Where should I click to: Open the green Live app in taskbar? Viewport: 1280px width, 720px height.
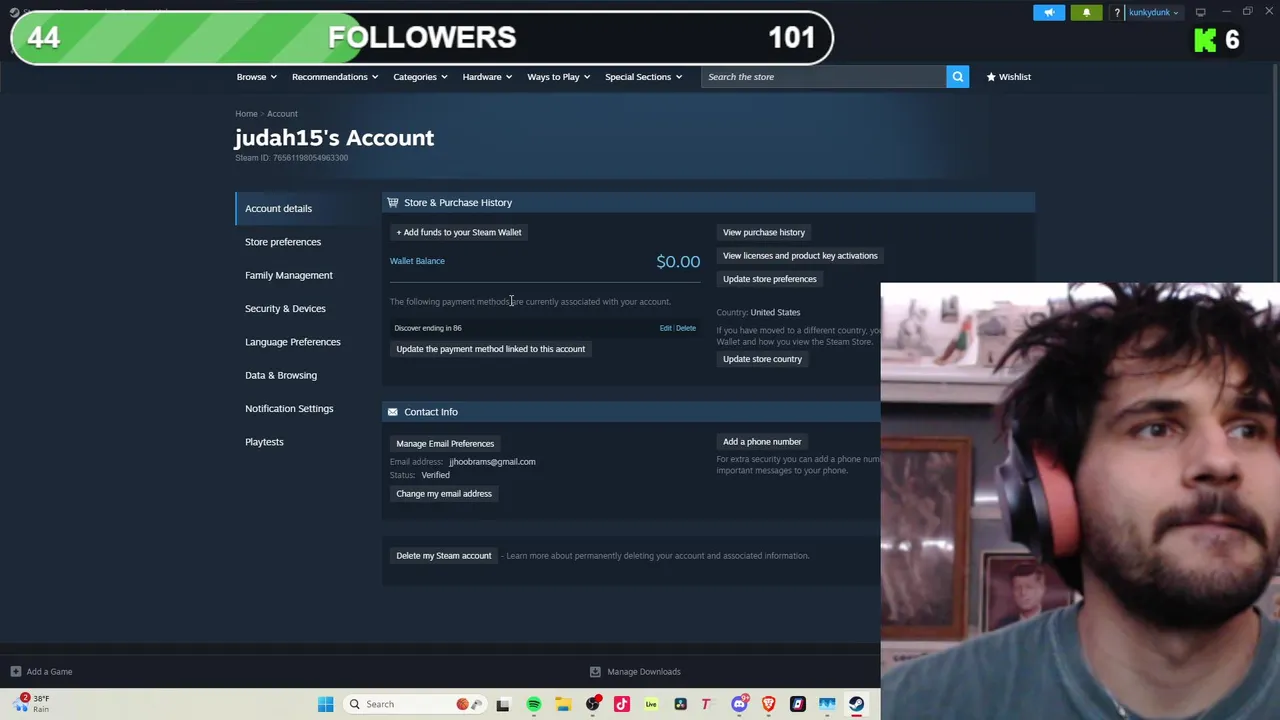pos(651,704)
